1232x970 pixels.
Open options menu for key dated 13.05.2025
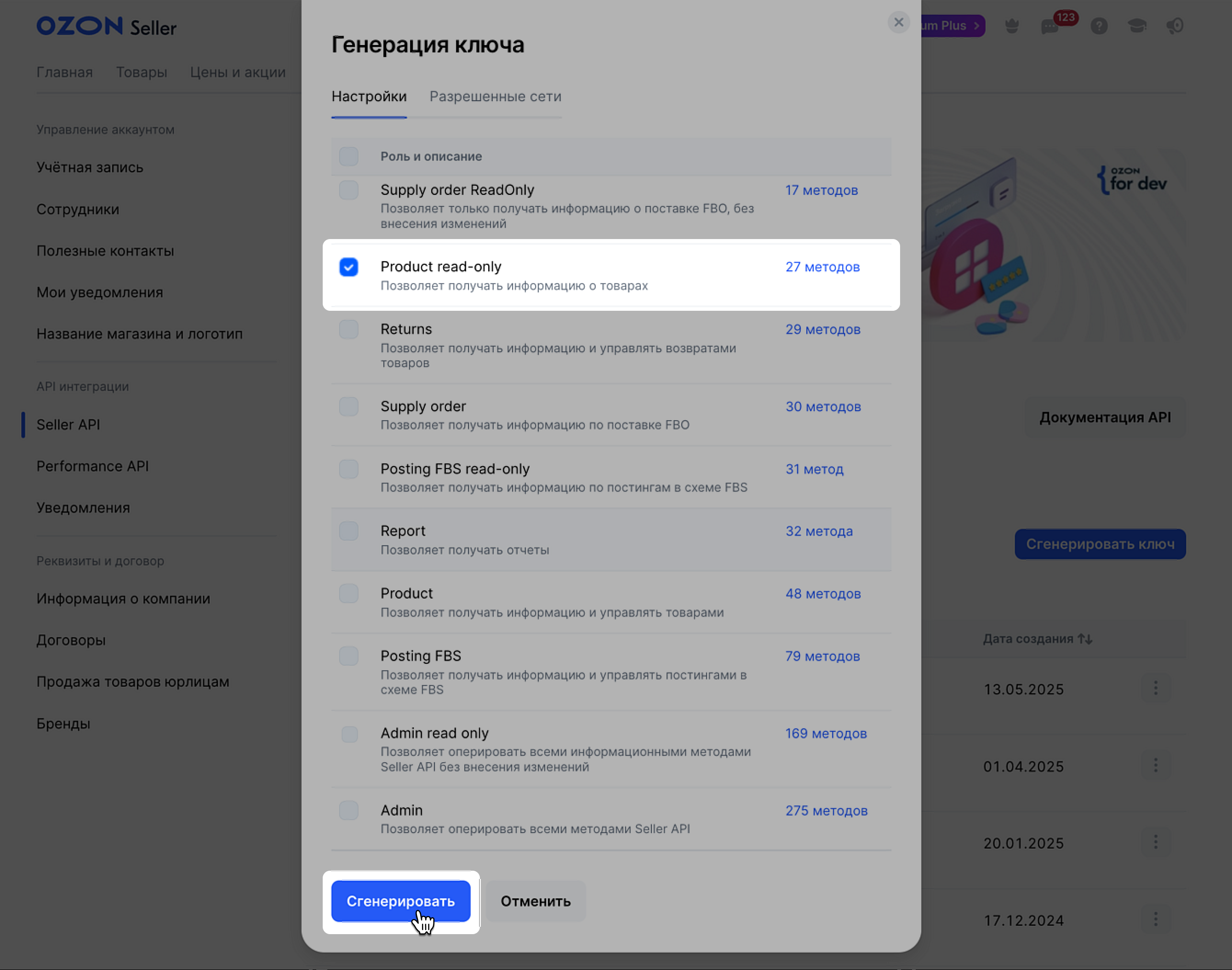click(1155, 689)
